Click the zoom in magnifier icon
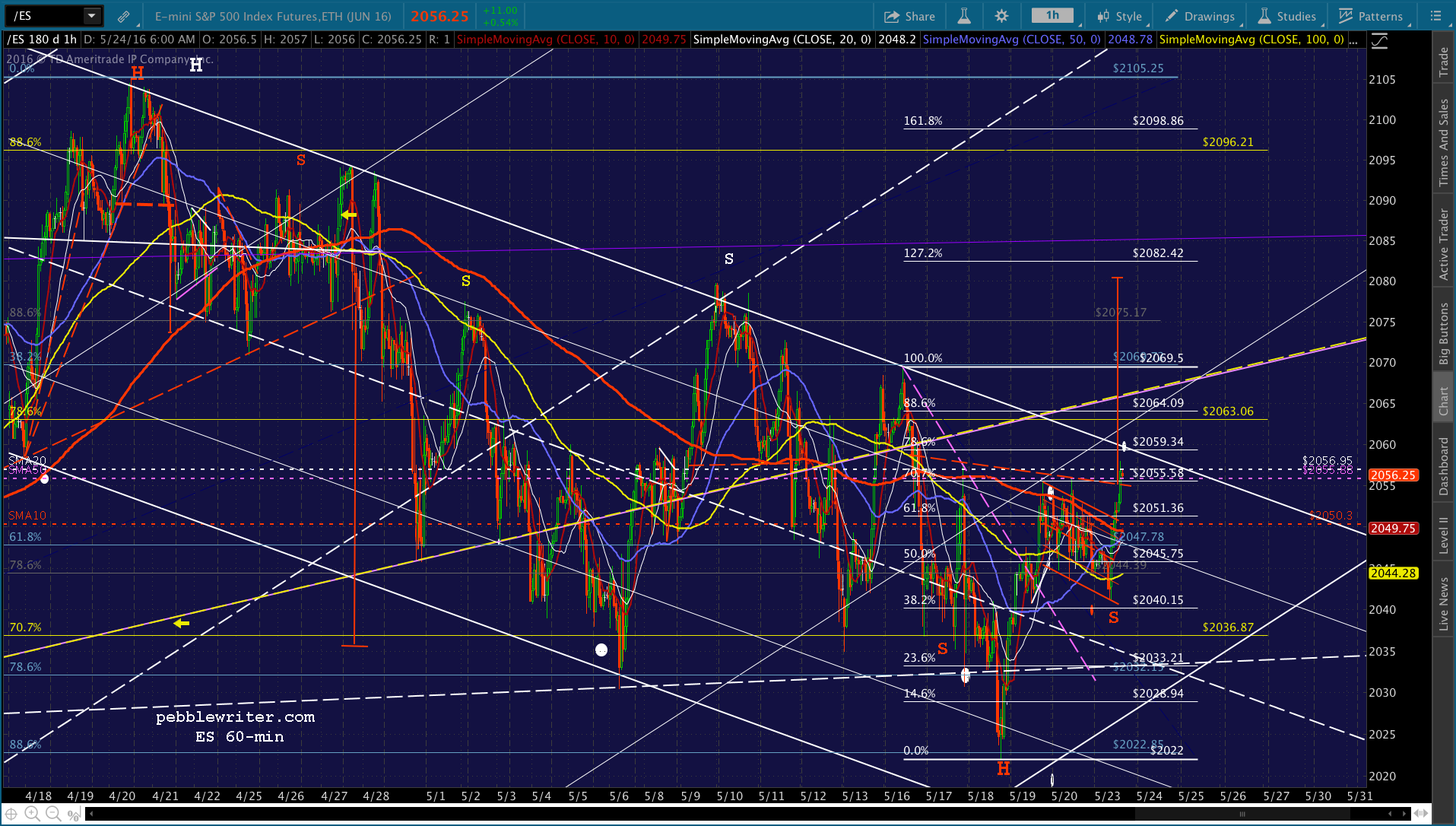Screen dimensions: 1456x826 click(32, 814)
